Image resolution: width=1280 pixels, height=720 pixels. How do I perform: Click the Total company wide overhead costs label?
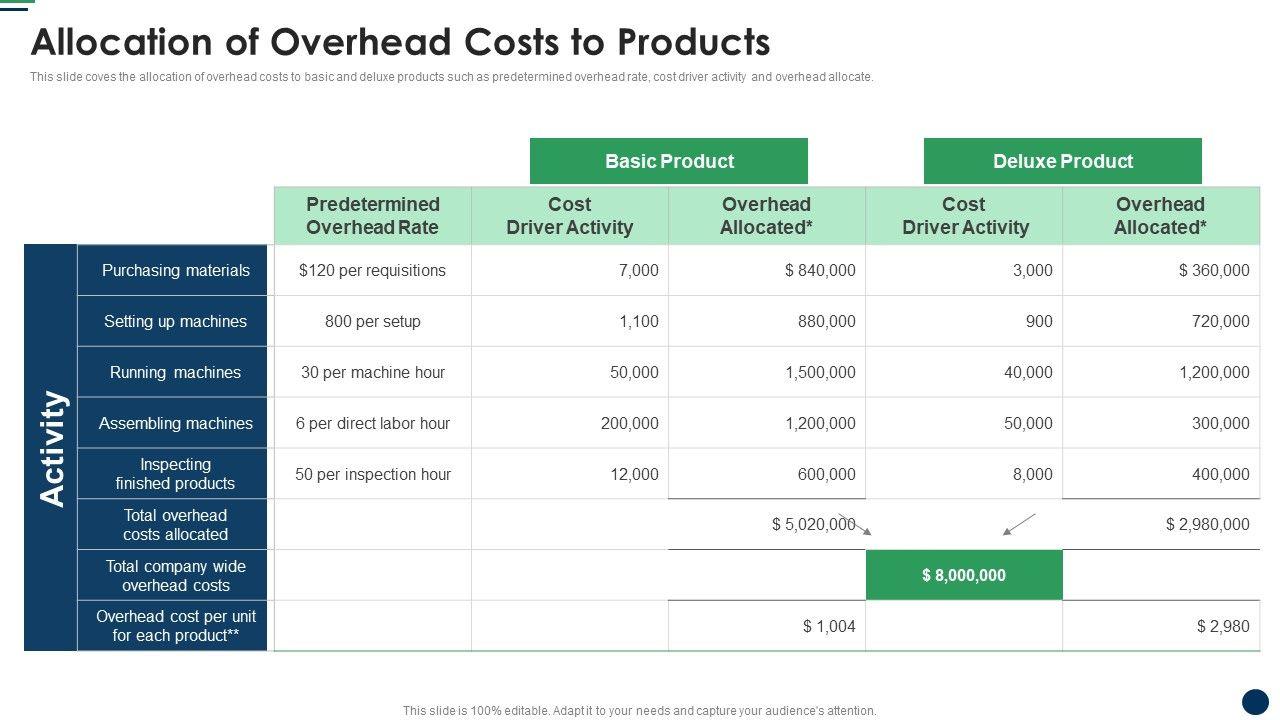(x=175, y=576)
